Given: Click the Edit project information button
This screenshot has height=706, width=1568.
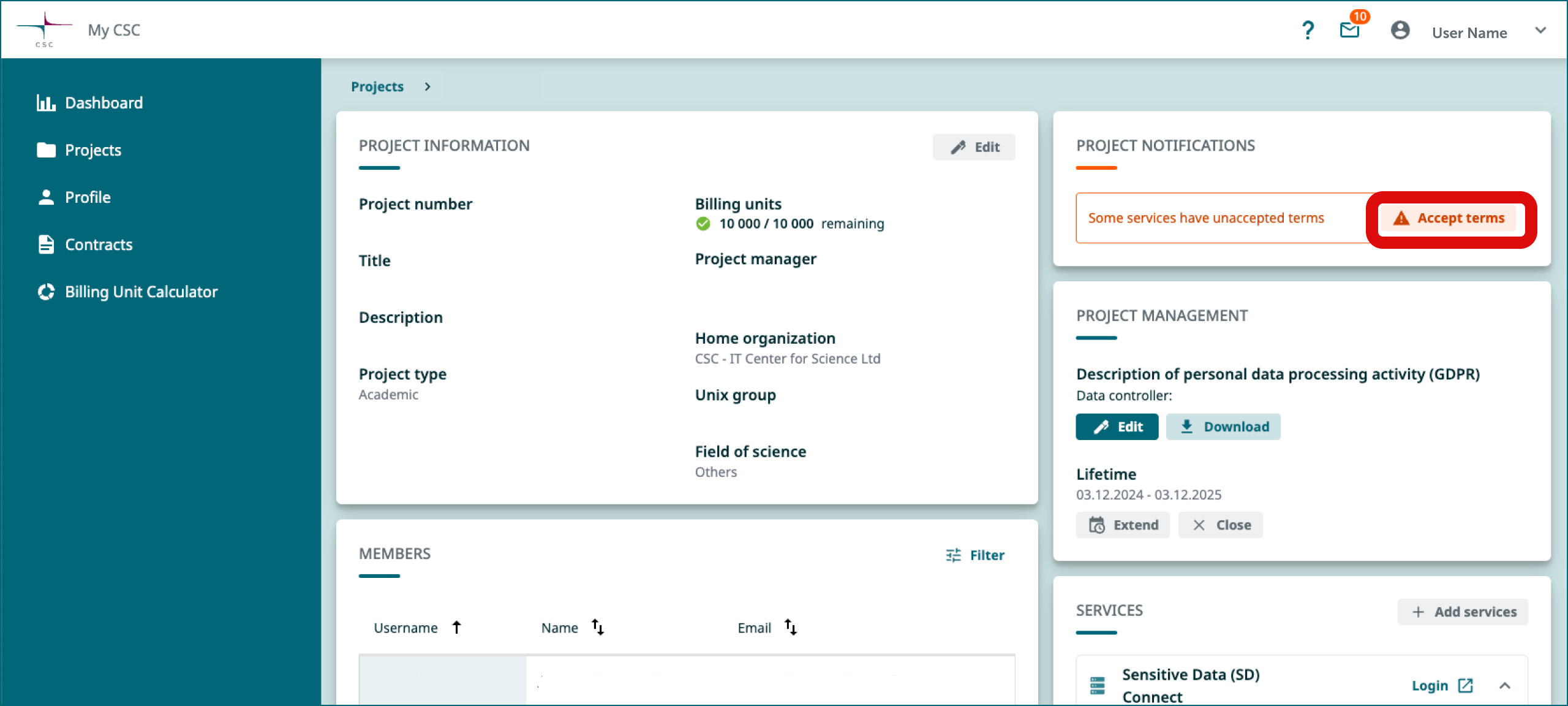Looking at the screenshot, I should (x=974, y=147).
